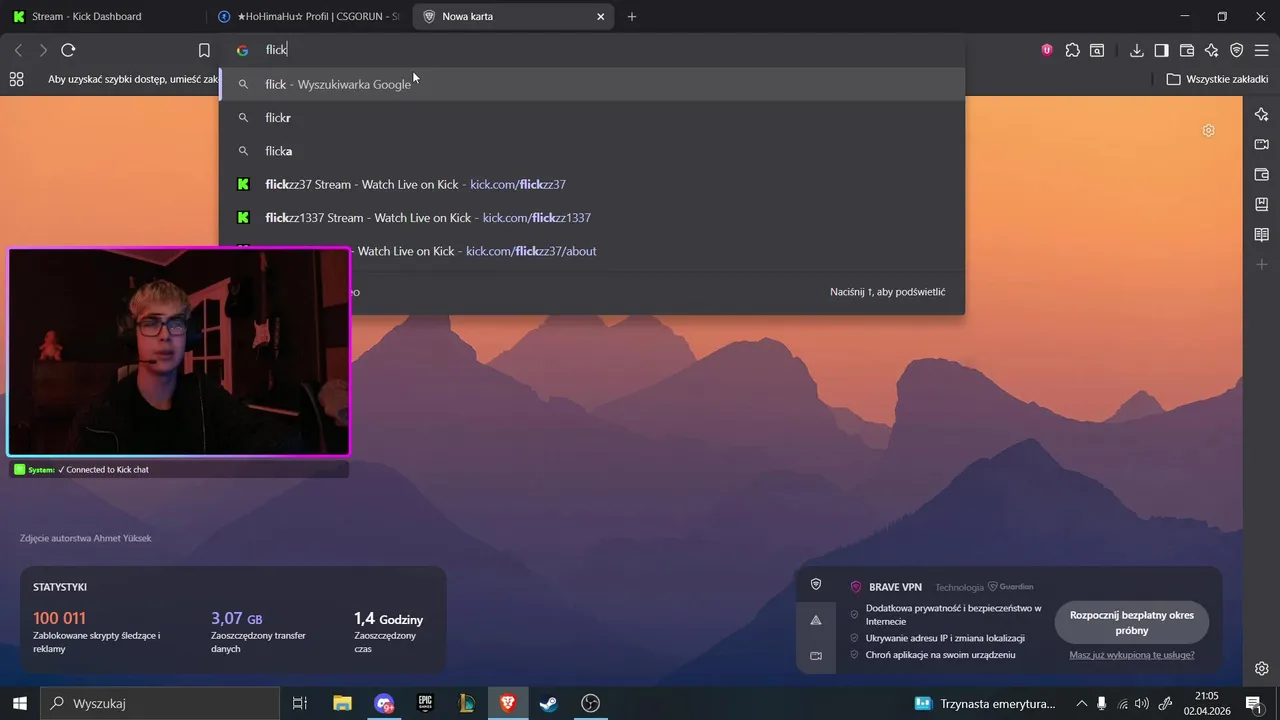The width and height of the screenshot is (1280, 720).
Task: Click 'Masz już wykupioną tę usługę?' link
Action: 1132,655
